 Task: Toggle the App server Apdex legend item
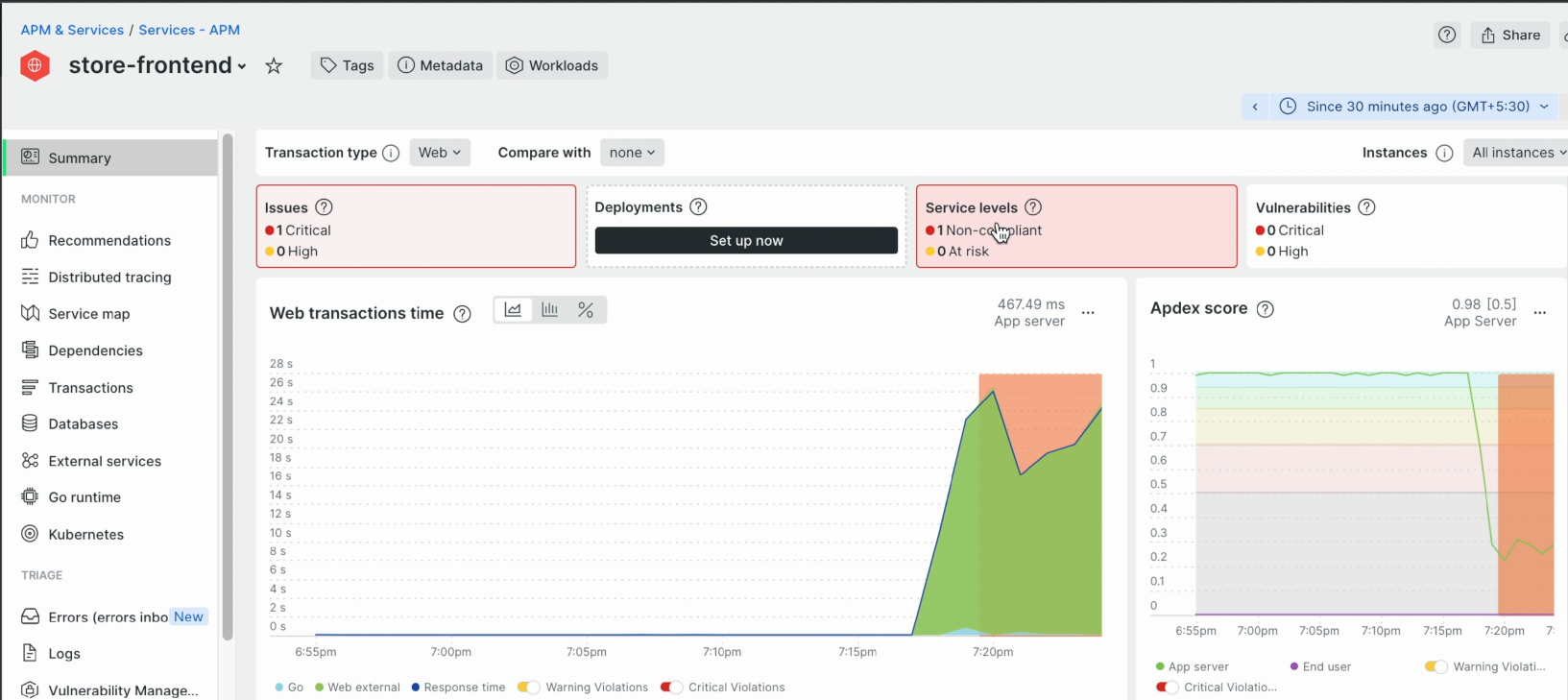pyautogui.click(x=1192, y=666)
